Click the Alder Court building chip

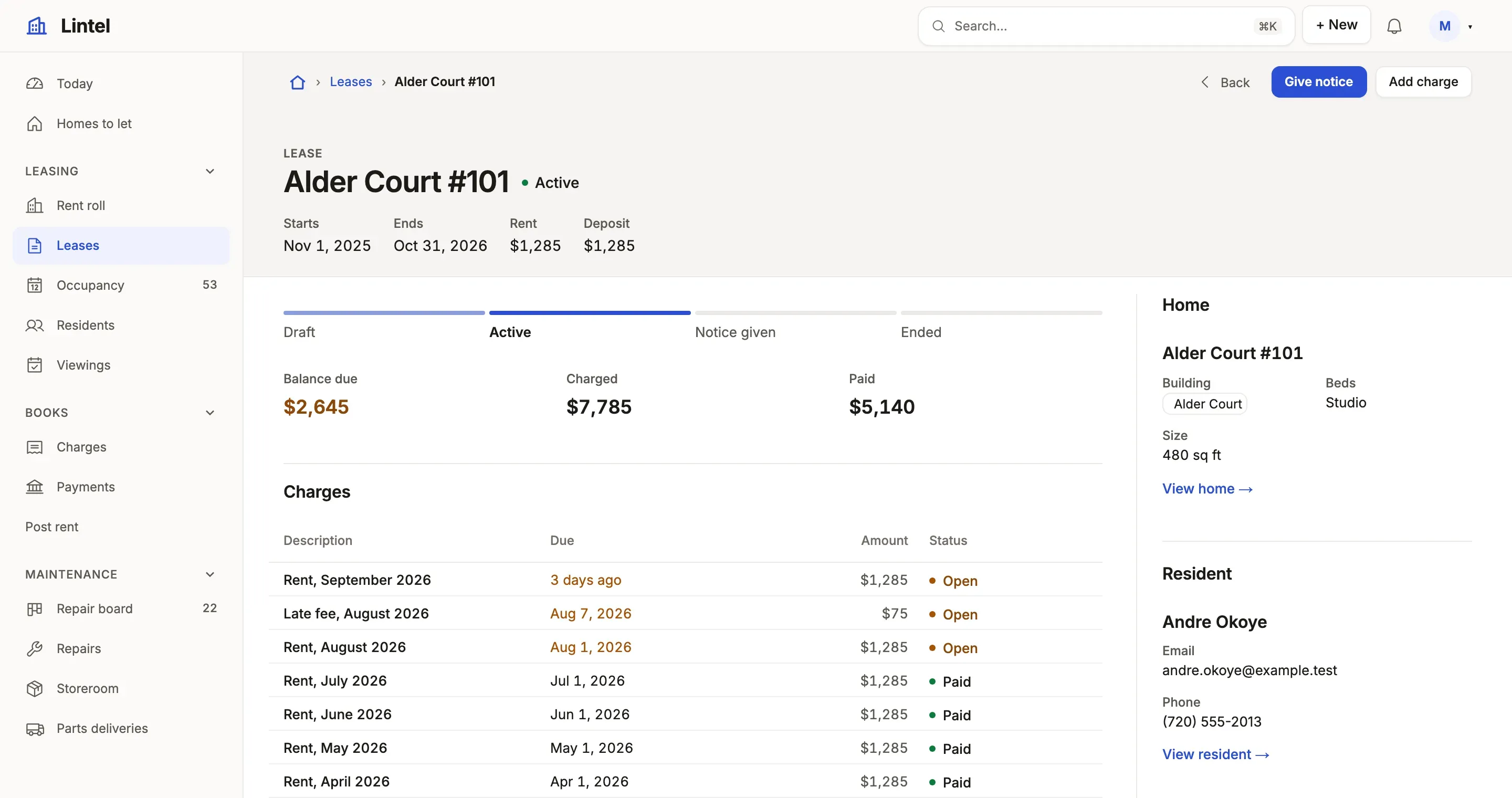point(1204,404)
